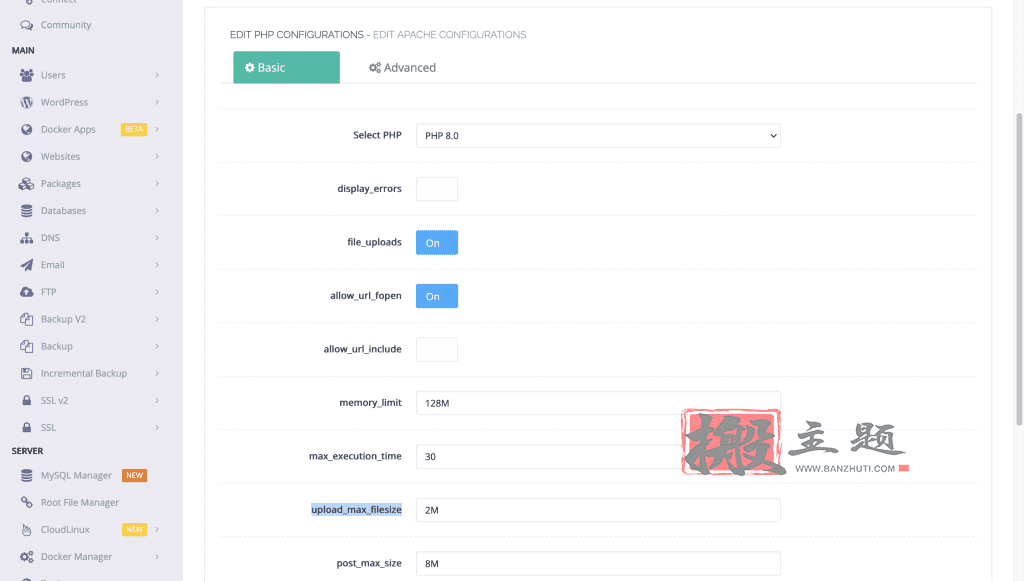The height and width of the screenshot is (581, 1024).
Task: Turn off the file_uploads On toggle
Action: tap(437, 242)
